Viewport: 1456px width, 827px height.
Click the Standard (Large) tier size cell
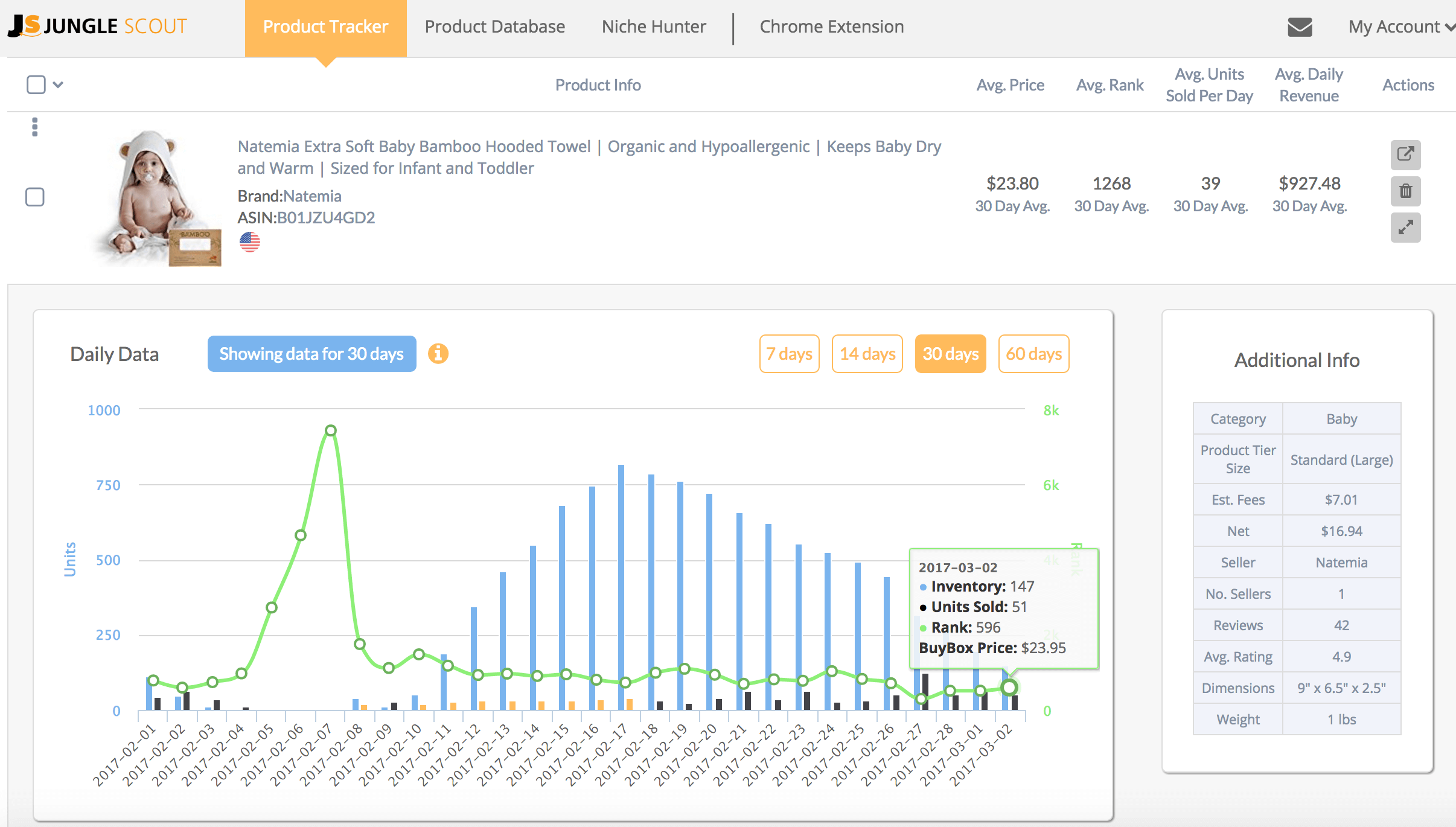(x=1341, y=459)
